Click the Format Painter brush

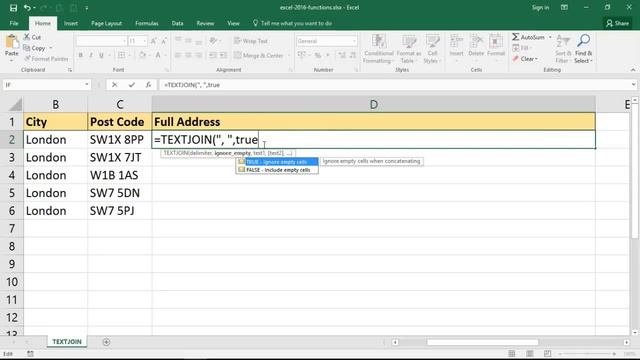pyautogui.click(x=27, y=59)
